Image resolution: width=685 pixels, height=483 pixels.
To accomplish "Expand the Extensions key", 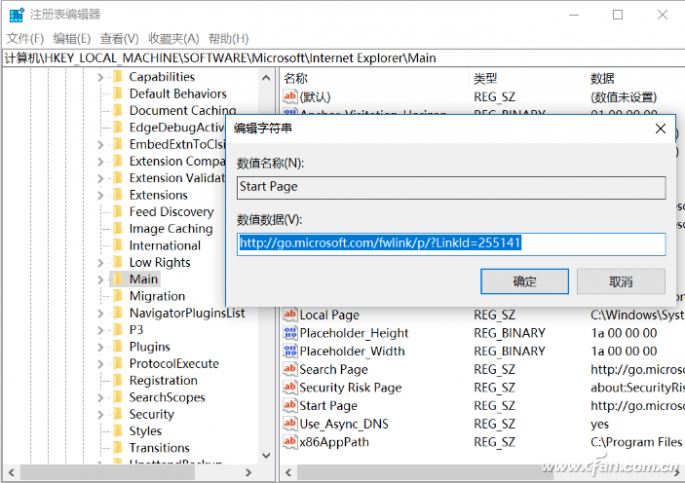I will pyautogui.click(x=100, y=195).
